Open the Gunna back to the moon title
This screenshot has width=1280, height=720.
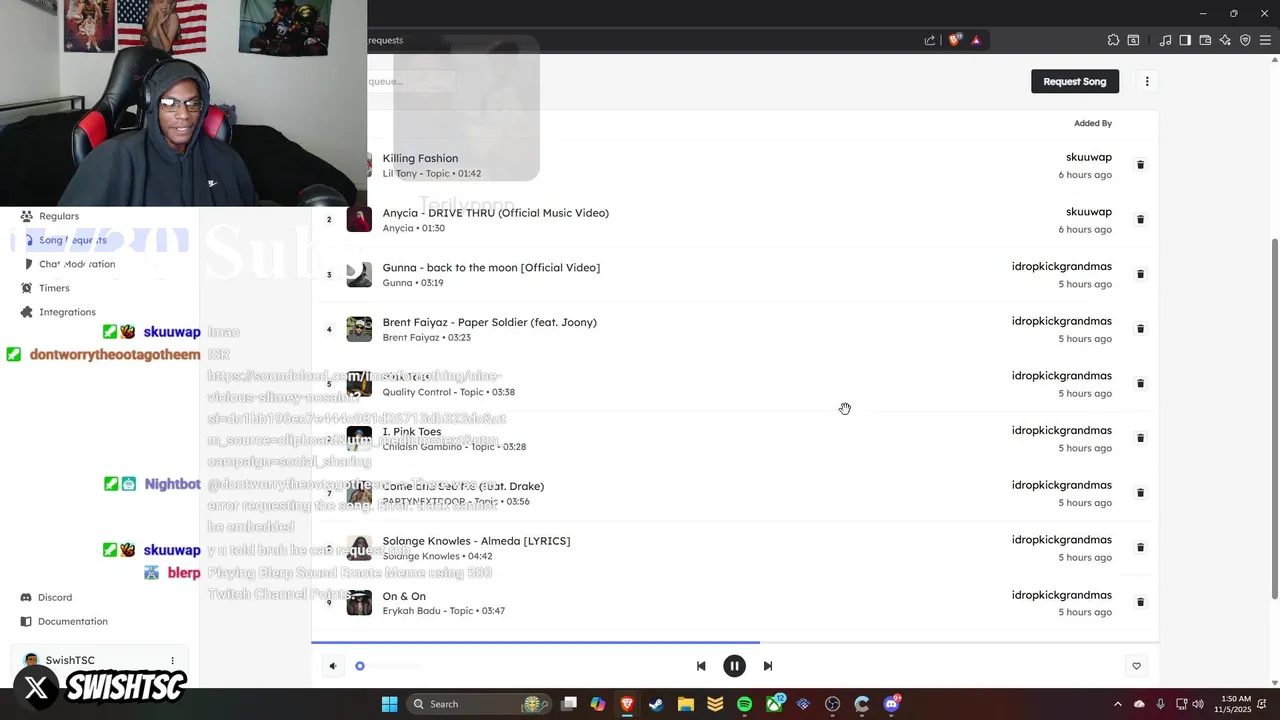(x=491, y=267)
